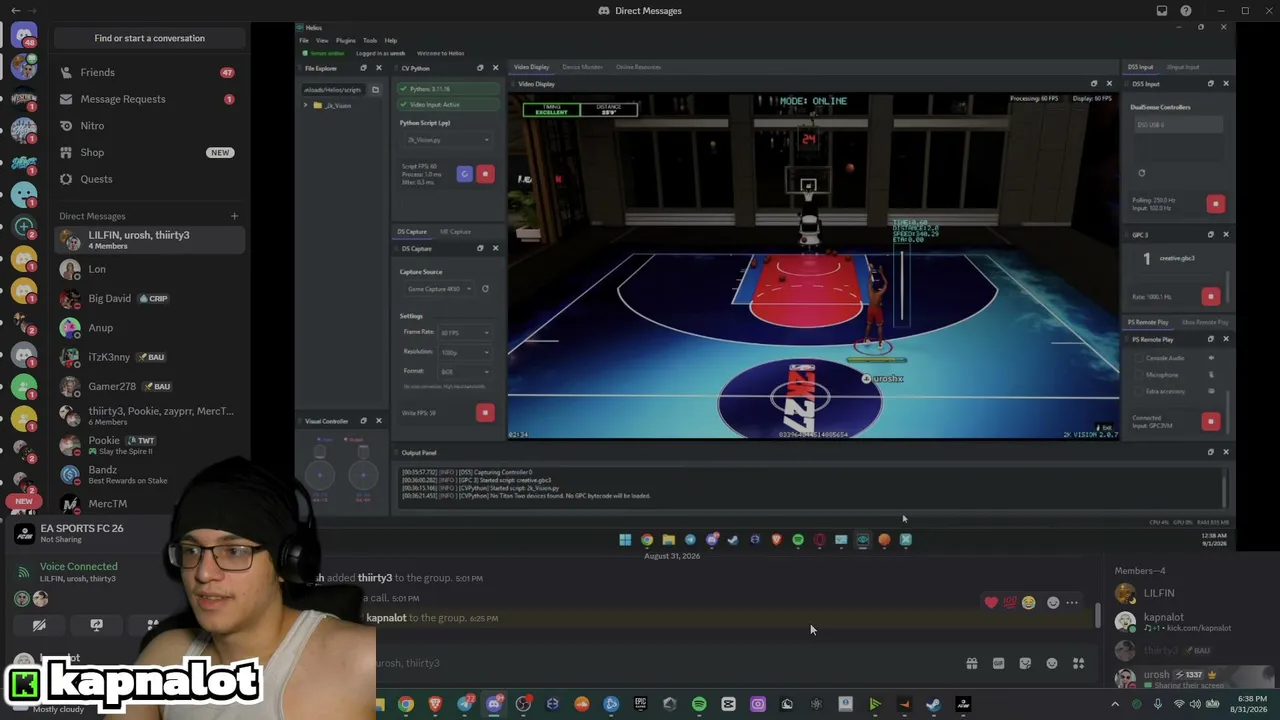This screenshot has width=1280, height=720.
Task: Enable the Microphone checkbox in PS Remote Play
Action: [1139, 374]
